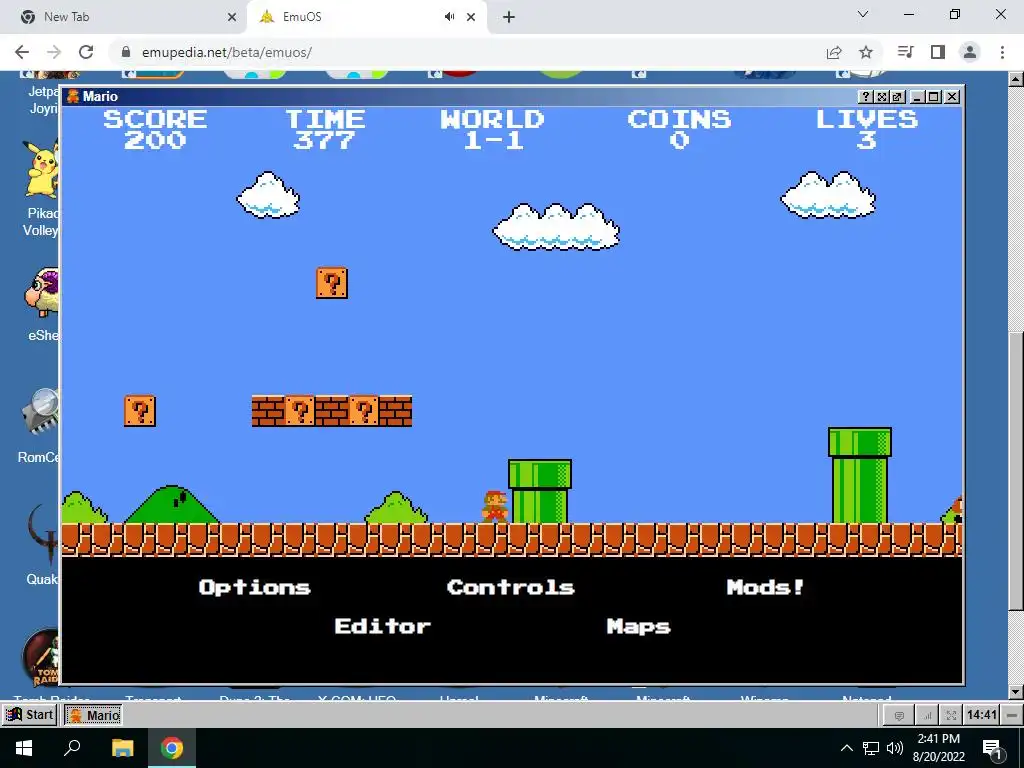Open Windows network tray icon
Image resolution: width=1024 pixels, height=768 pixels.
pos(871,748)
